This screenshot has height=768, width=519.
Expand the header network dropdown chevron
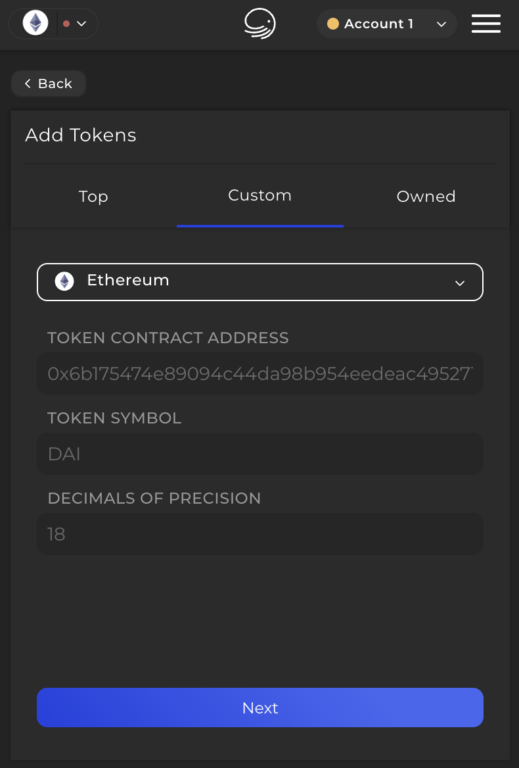[82, 24]
